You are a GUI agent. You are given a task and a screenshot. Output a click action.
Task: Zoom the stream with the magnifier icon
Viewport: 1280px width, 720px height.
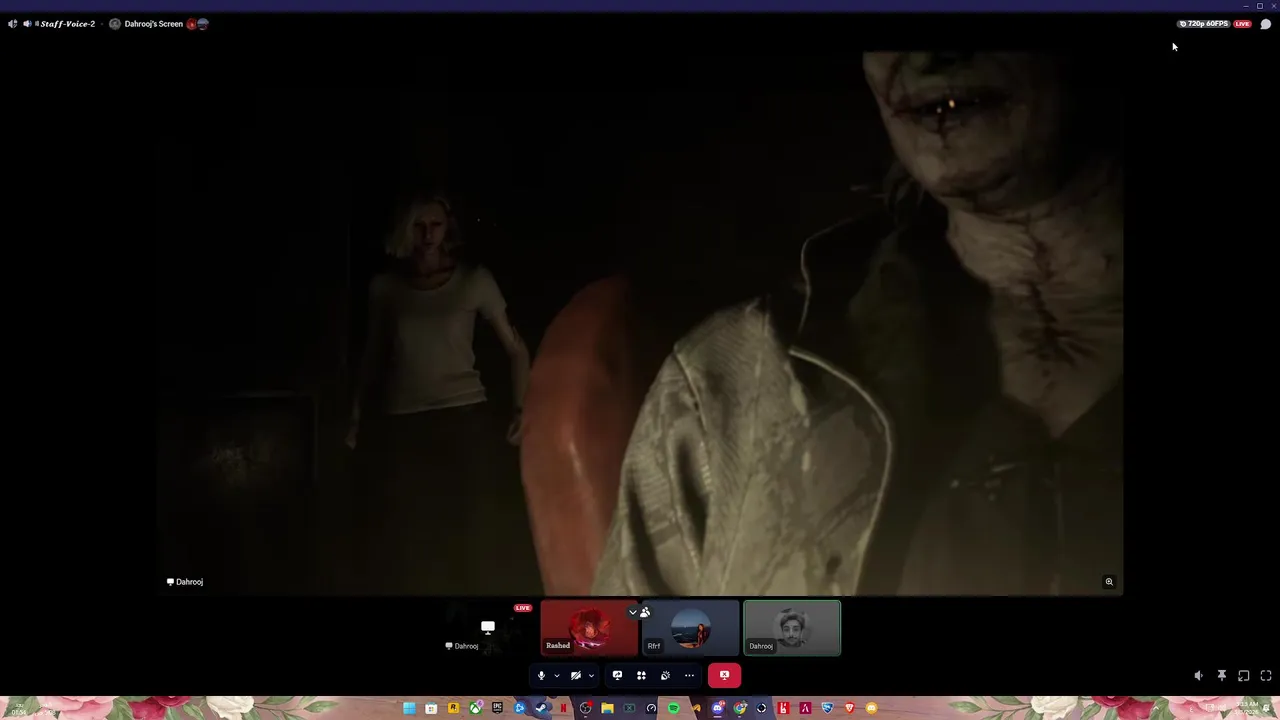coord(1109,582)
